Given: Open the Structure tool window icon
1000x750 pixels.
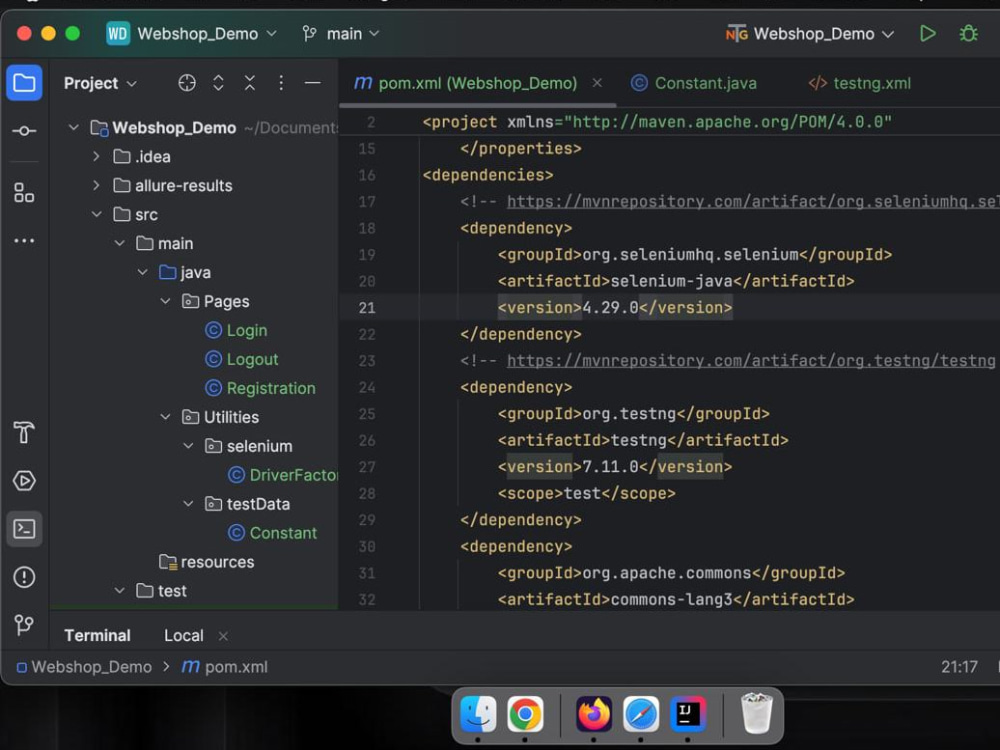Looking at the screenshot, I should [24, 193].
